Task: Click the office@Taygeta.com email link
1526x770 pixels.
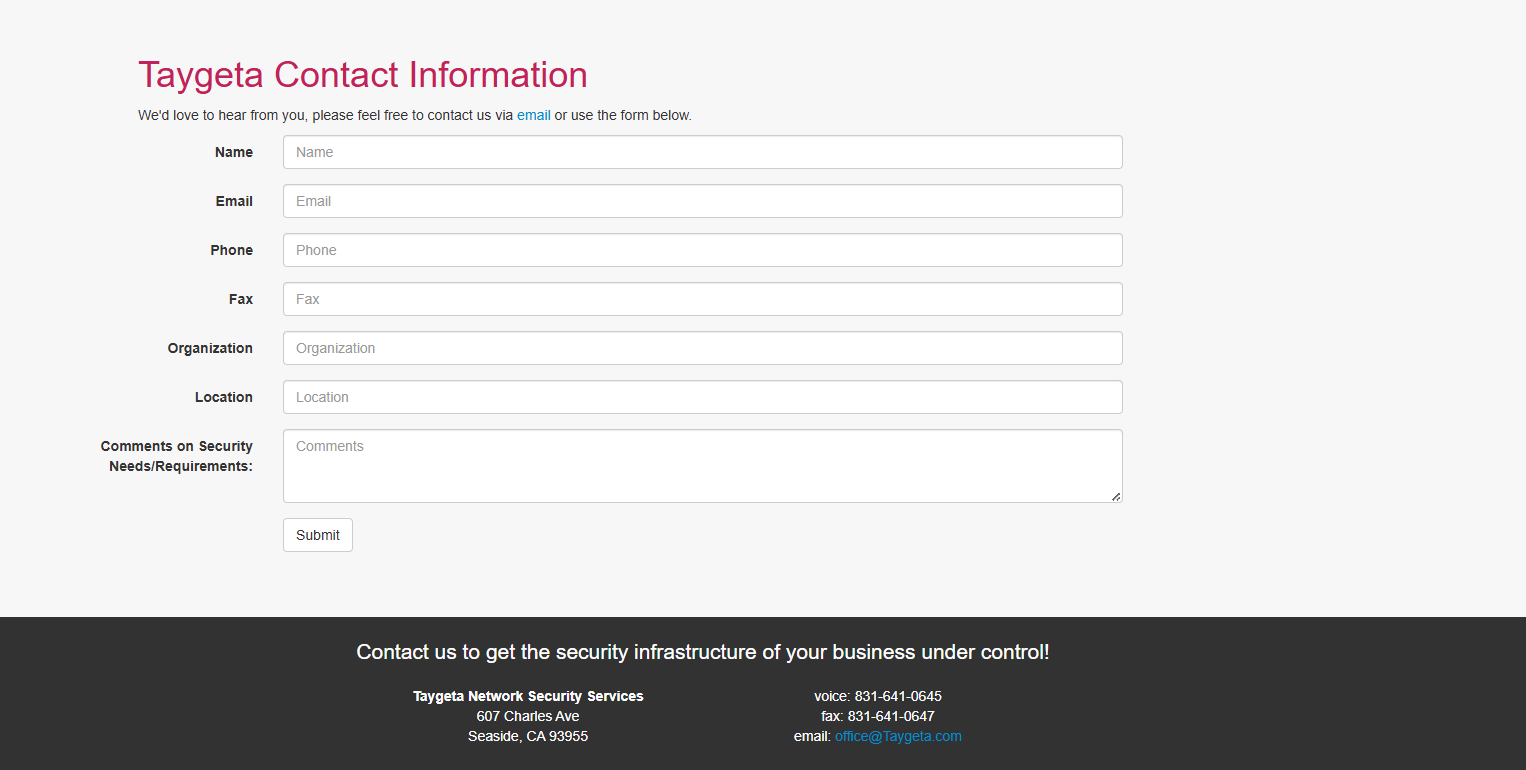Action: tap(898, 736)
